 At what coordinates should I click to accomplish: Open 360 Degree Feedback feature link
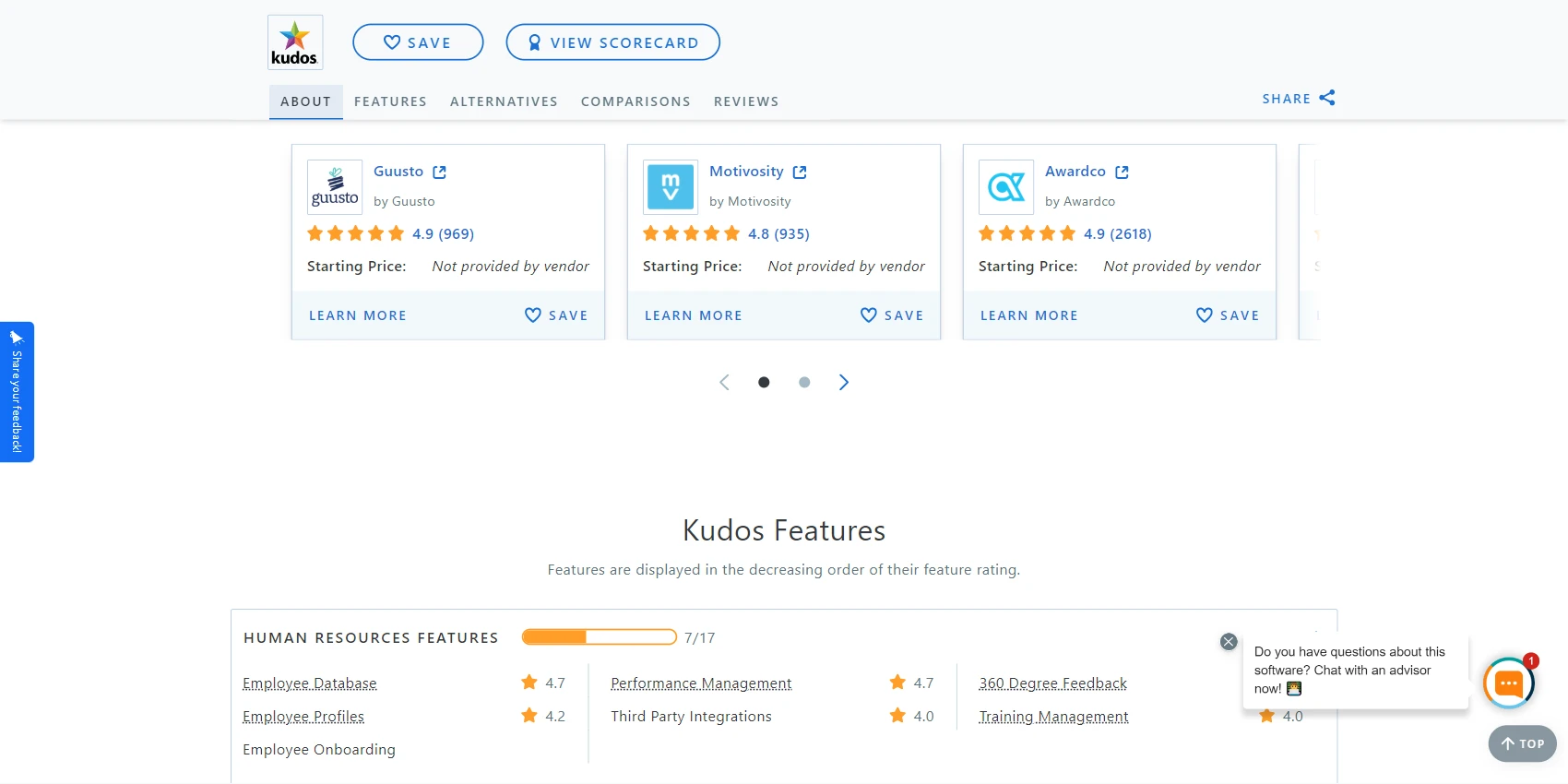click(1053, 683)
